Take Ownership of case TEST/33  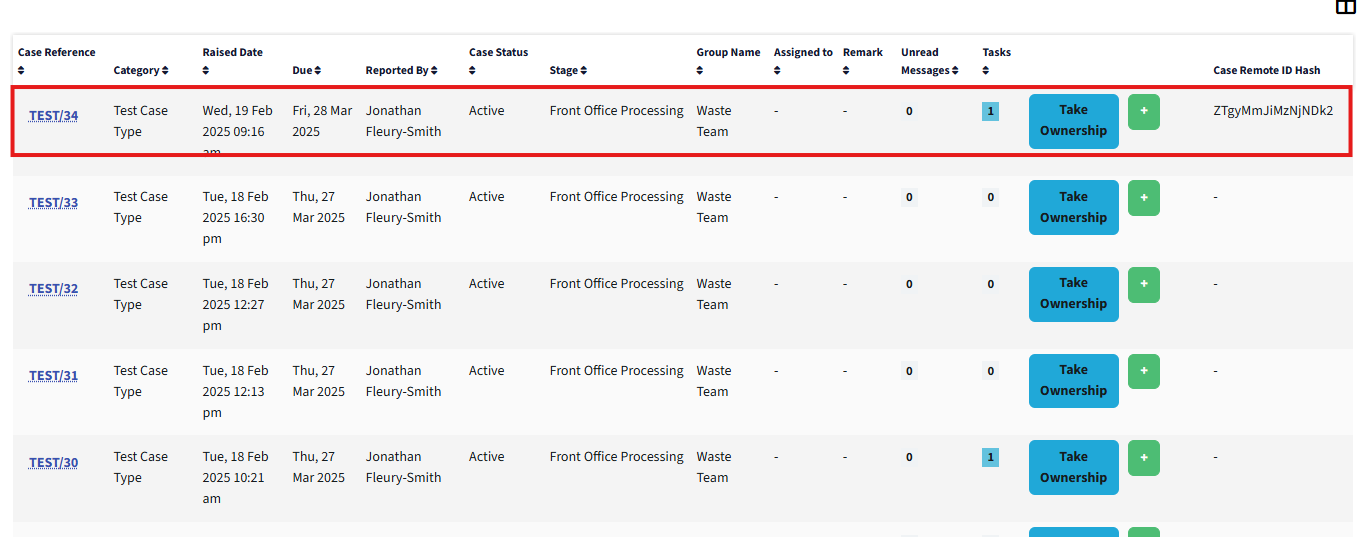coord(1074,208)
